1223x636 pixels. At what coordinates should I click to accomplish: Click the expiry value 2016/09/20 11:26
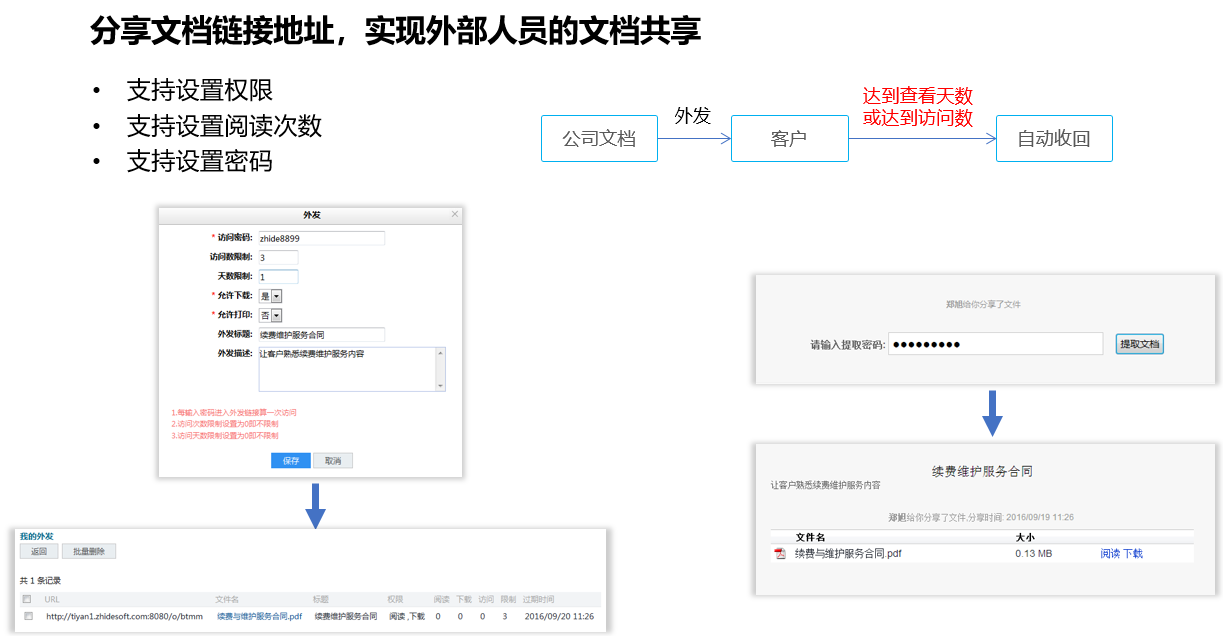(x=558, y=616)
